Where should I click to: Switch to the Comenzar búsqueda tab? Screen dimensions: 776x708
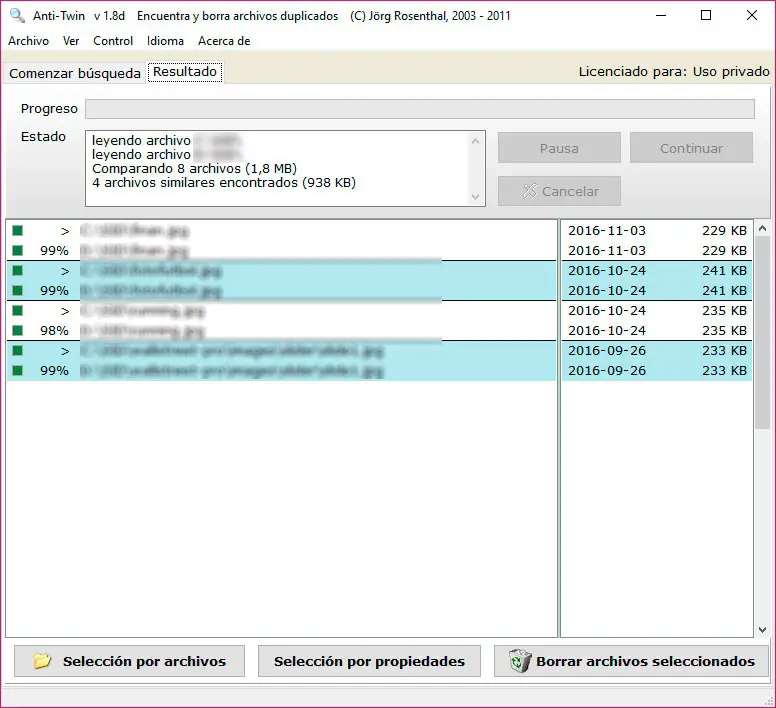75,73
